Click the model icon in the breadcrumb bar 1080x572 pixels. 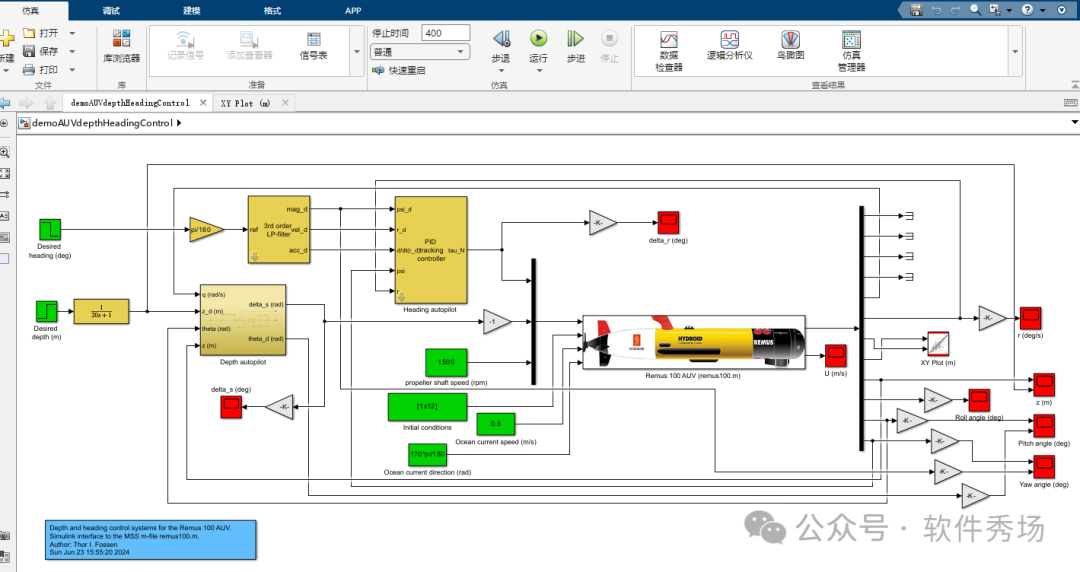24,123
